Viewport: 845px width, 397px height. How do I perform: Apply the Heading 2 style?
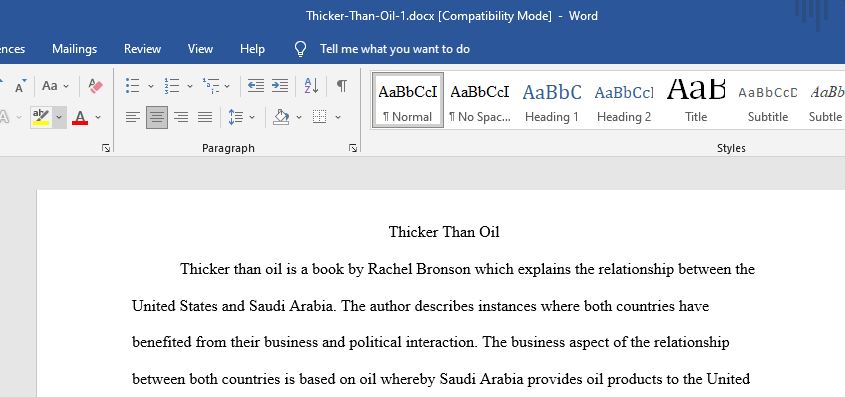624,101
